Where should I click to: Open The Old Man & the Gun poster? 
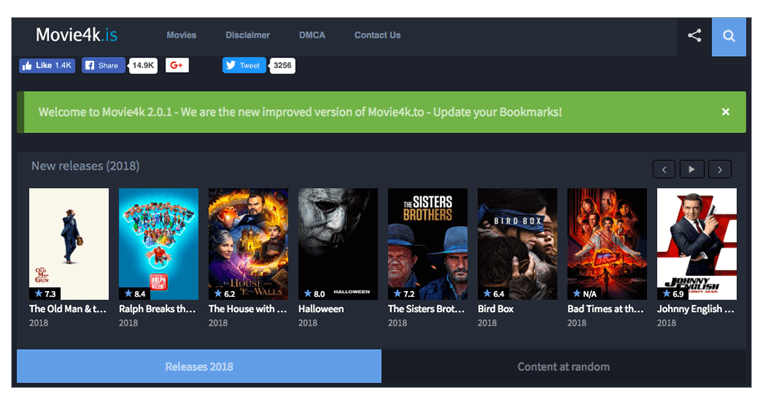(69, 244)
